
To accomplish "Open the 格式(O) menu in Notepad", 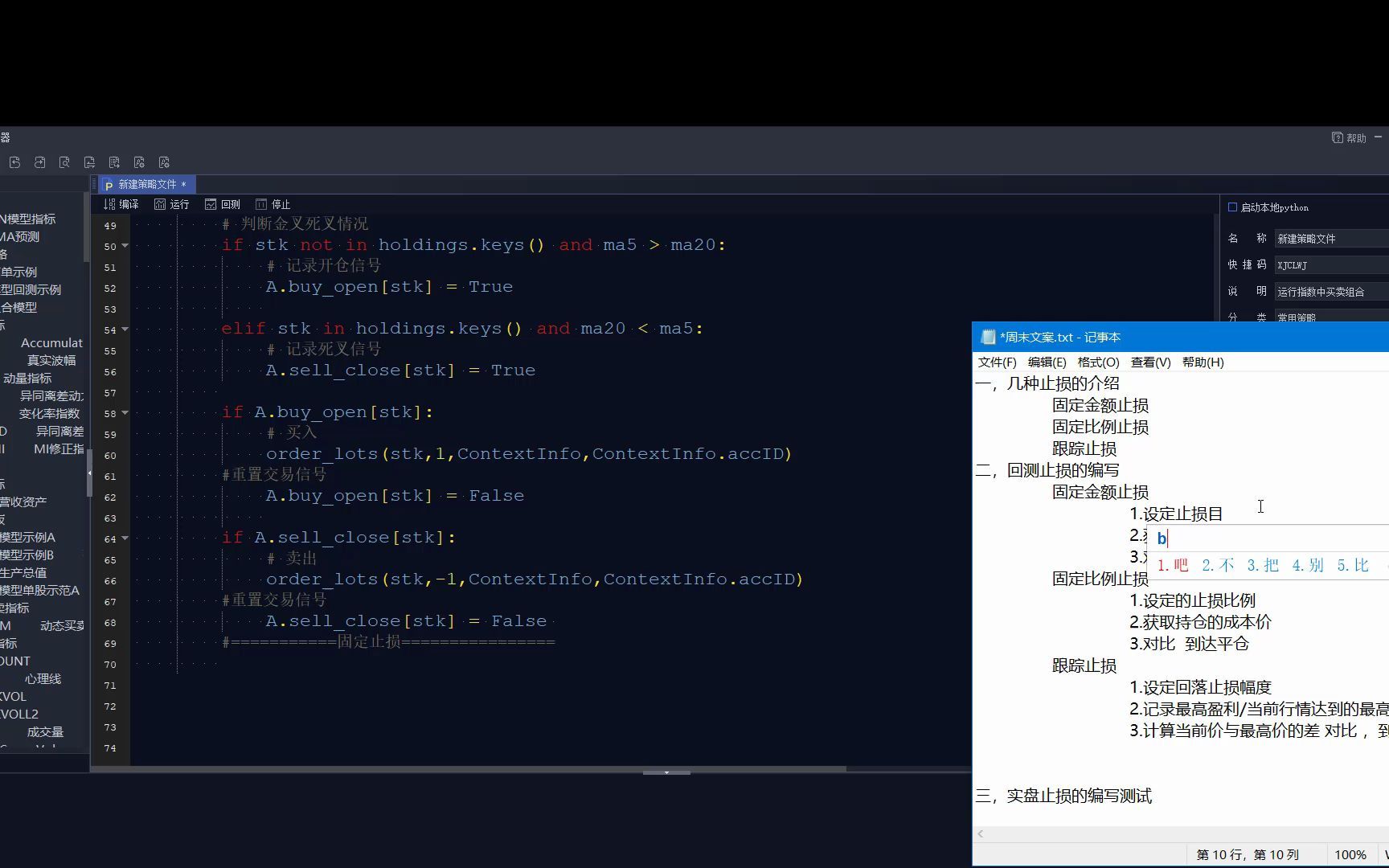I will pyautogui.click(x=1096, y=362).
